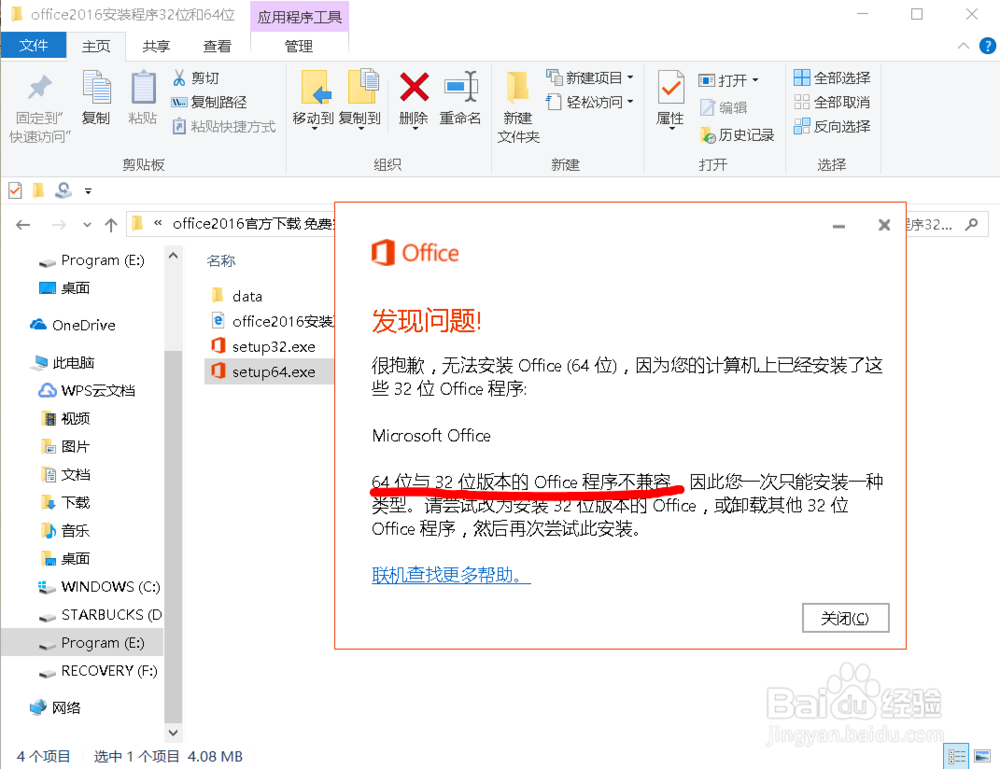Click the search magnifier icon
This screenshot has height=769, width=1000.
click(971, 224)
